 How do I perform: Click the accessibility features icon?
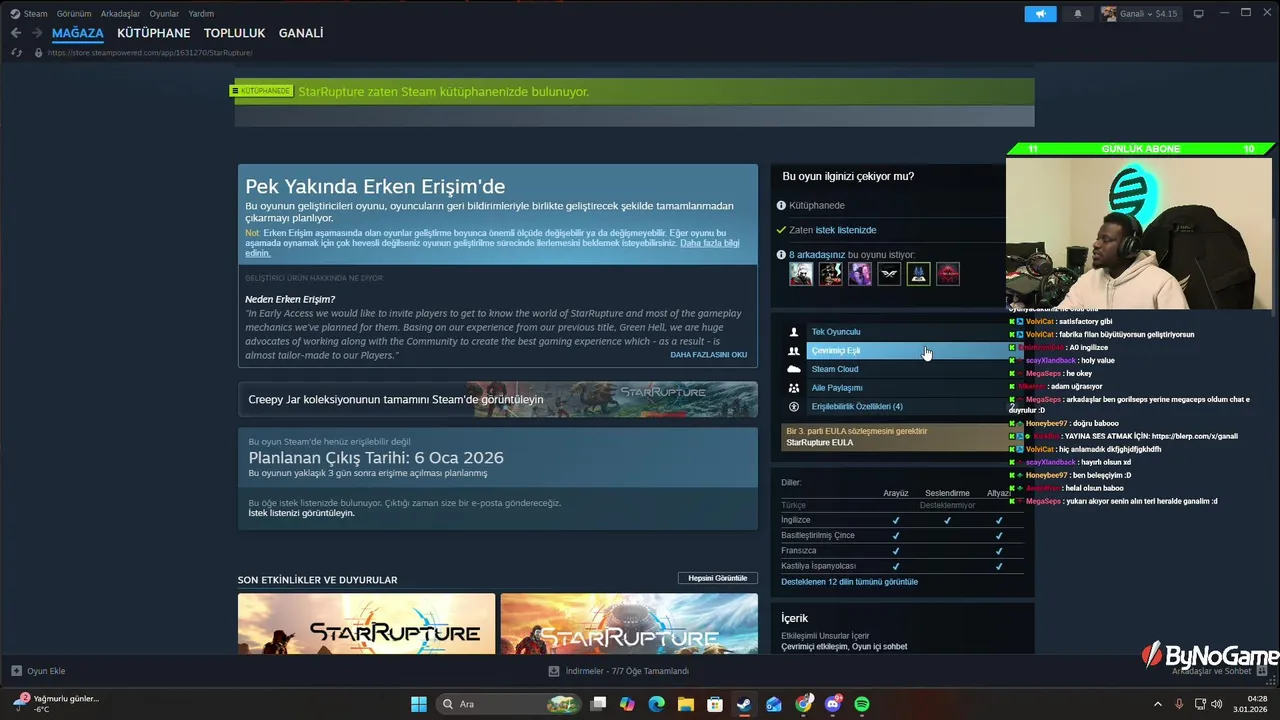coord(794,407)
